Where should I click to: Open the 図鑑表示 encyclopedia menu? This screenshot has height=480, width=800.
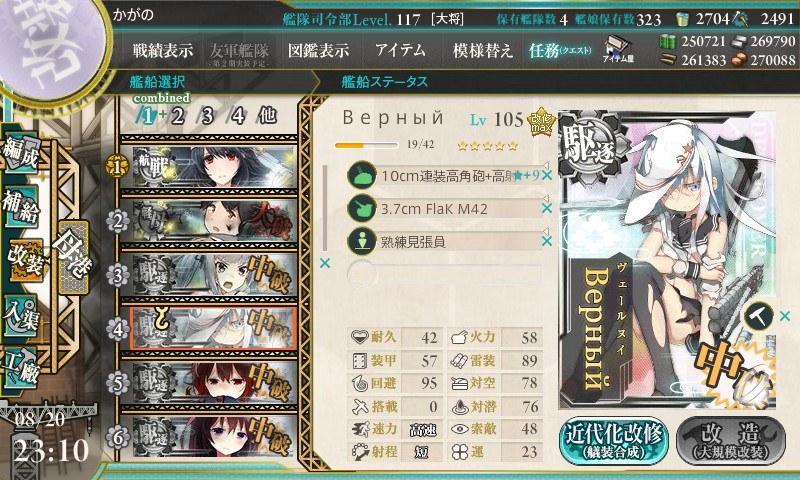point(318,50)
